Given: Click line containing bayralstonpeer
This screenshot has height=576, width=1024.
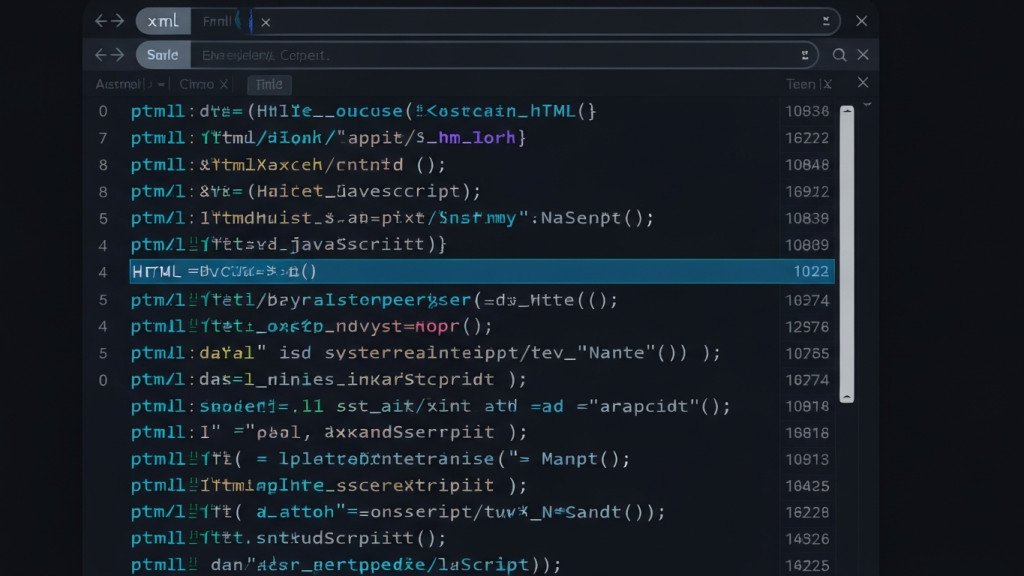Looking at the screenshot, I should pos(374,300).
